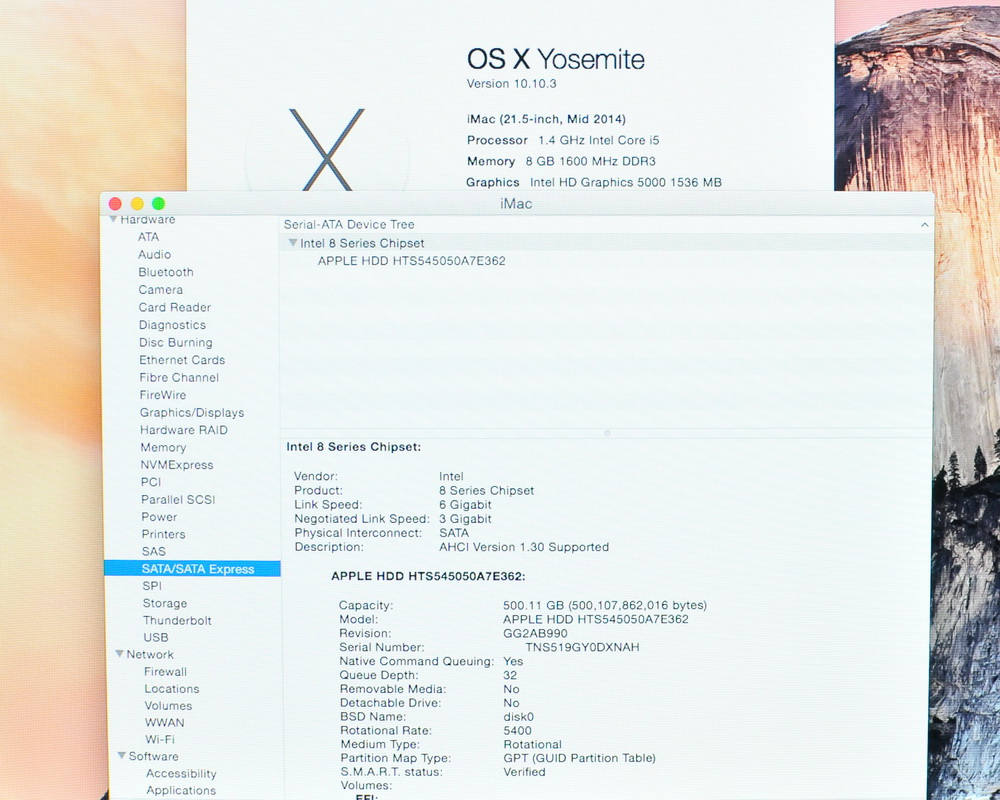The height and width of the screenshot is (800, 1000).
Task: Collapse the Hardware section triangle
Action: pyautogui.click(x=113, y=219)
